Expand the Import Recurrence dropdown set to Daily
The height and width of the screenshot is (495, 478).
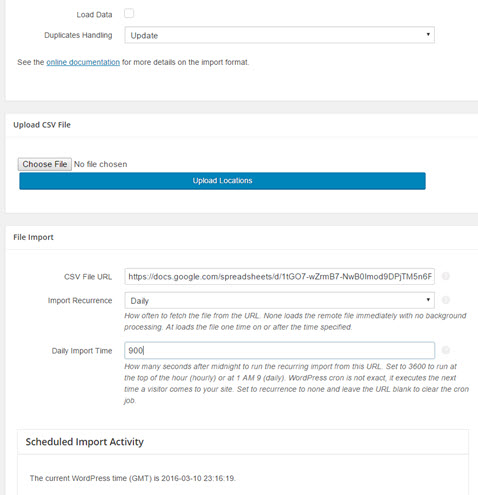pos(279,300)
